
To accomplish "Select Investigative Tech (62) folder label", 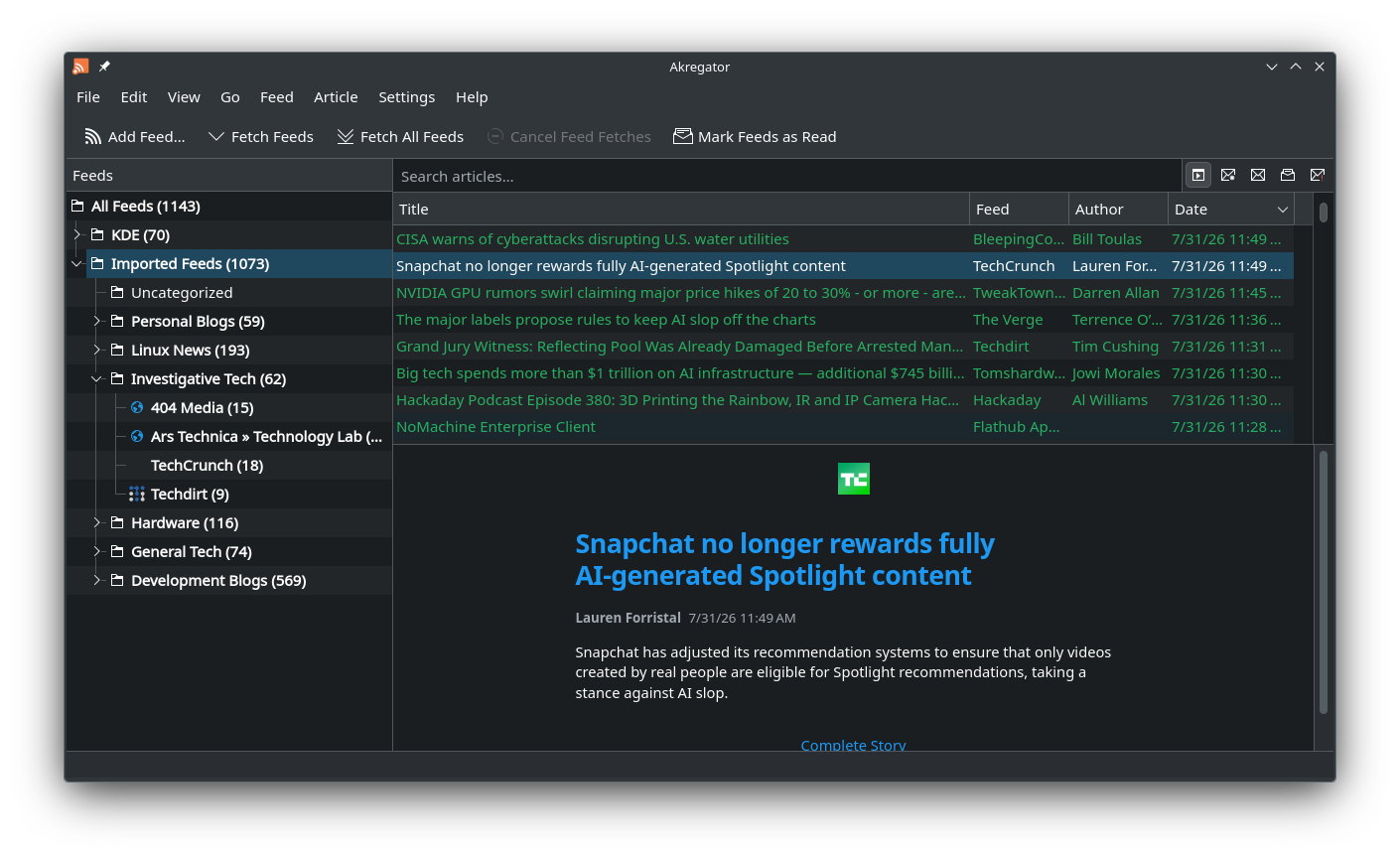I will (209, 378).
